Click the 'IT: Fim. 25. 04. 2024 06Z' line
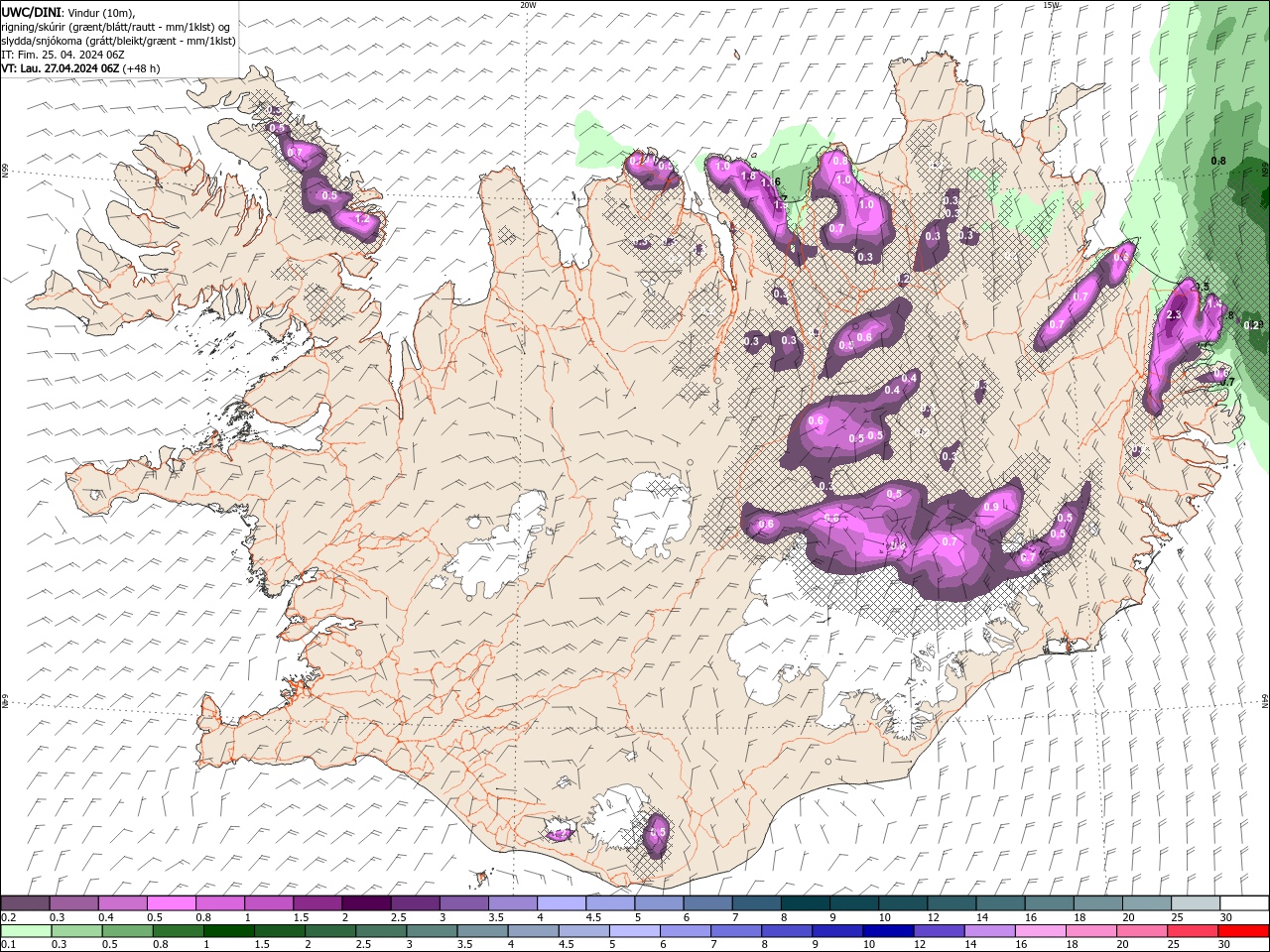The height and width of the screenshot is (952, 1270). coord(63,55)
